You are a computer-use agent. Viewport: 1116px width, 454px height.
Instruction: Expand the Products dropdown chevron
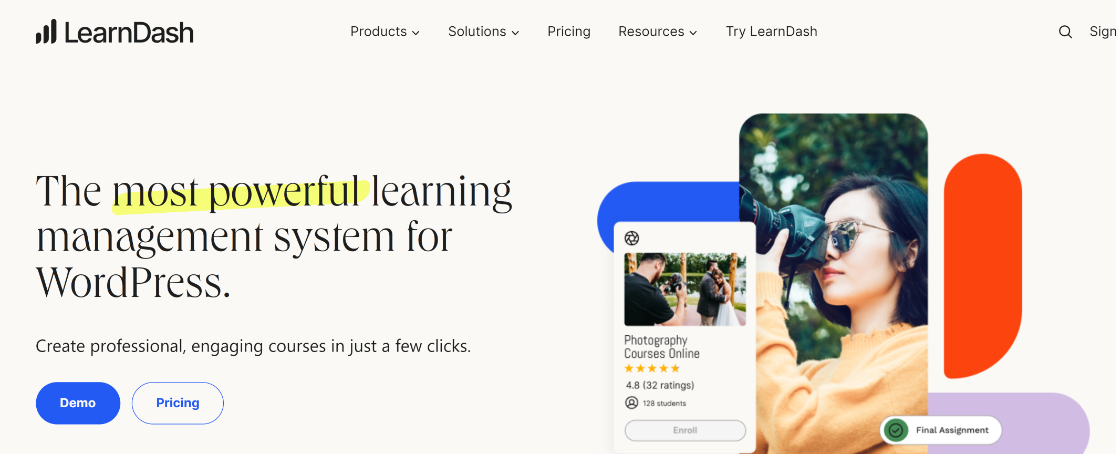click(416, 33)
